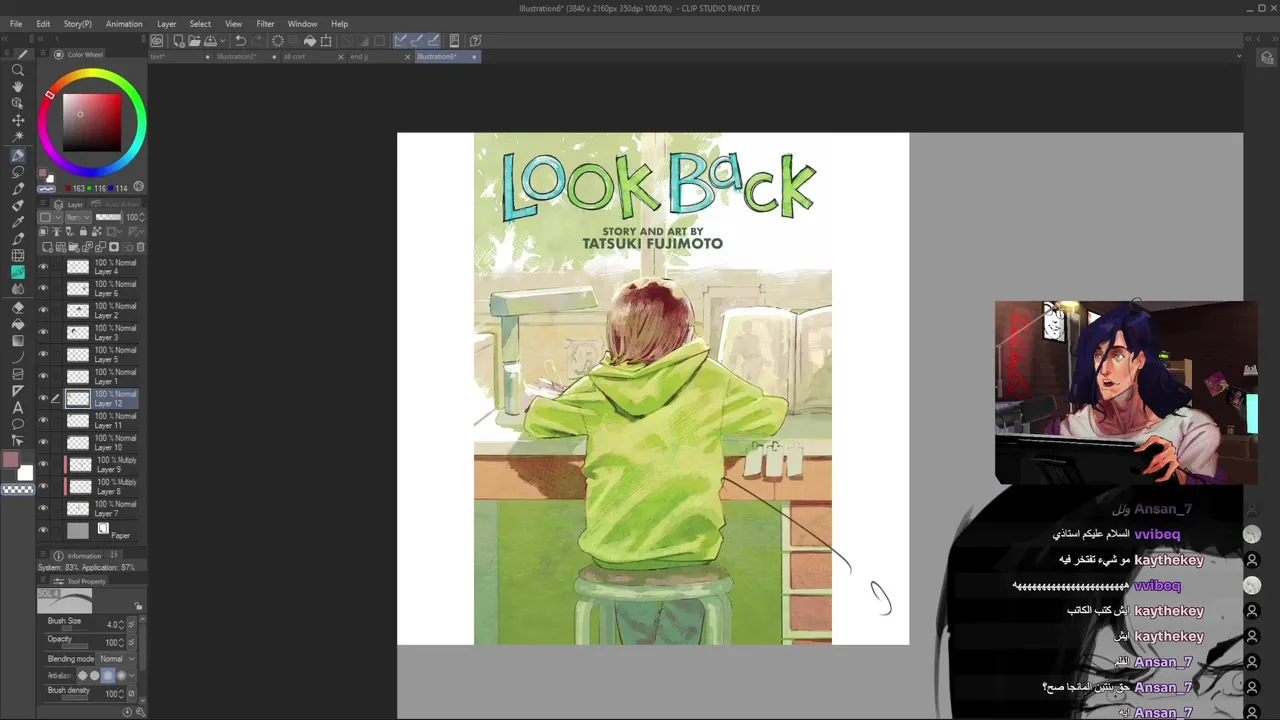Screen dimensions: 1280x720
Task: Select the Pen tool in toolbar
Action: coord(18,156)
